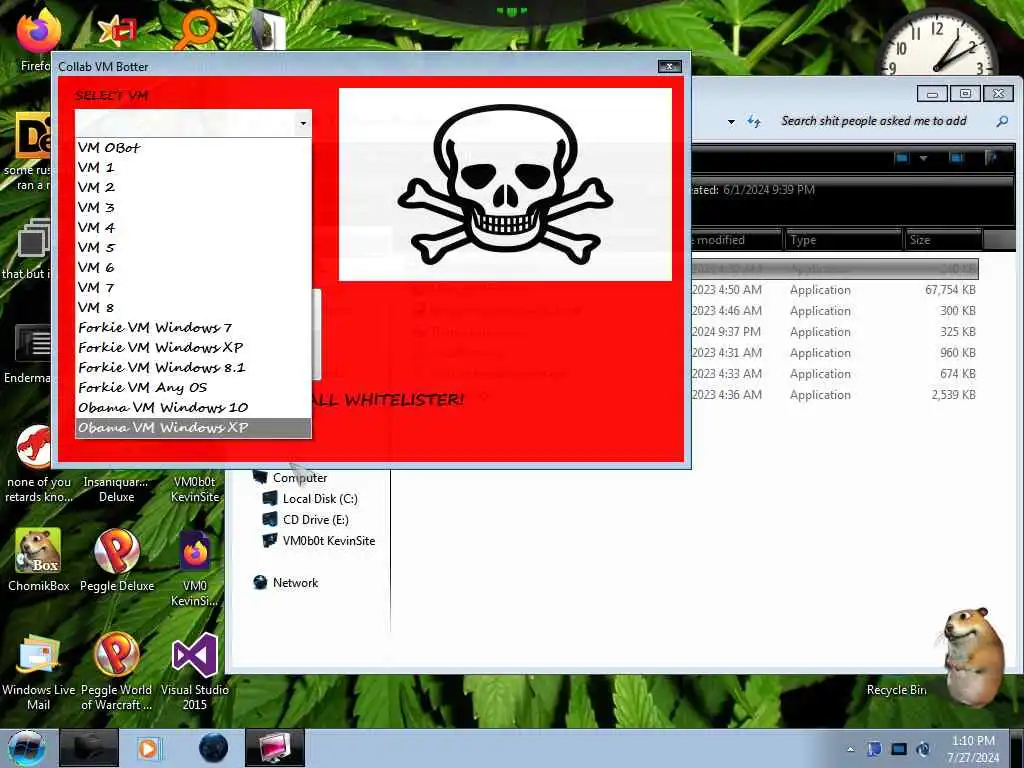Screen dimensions: 1024x768
Task: Open the Firefox desktop shortcut
Action: pos(38,33)
